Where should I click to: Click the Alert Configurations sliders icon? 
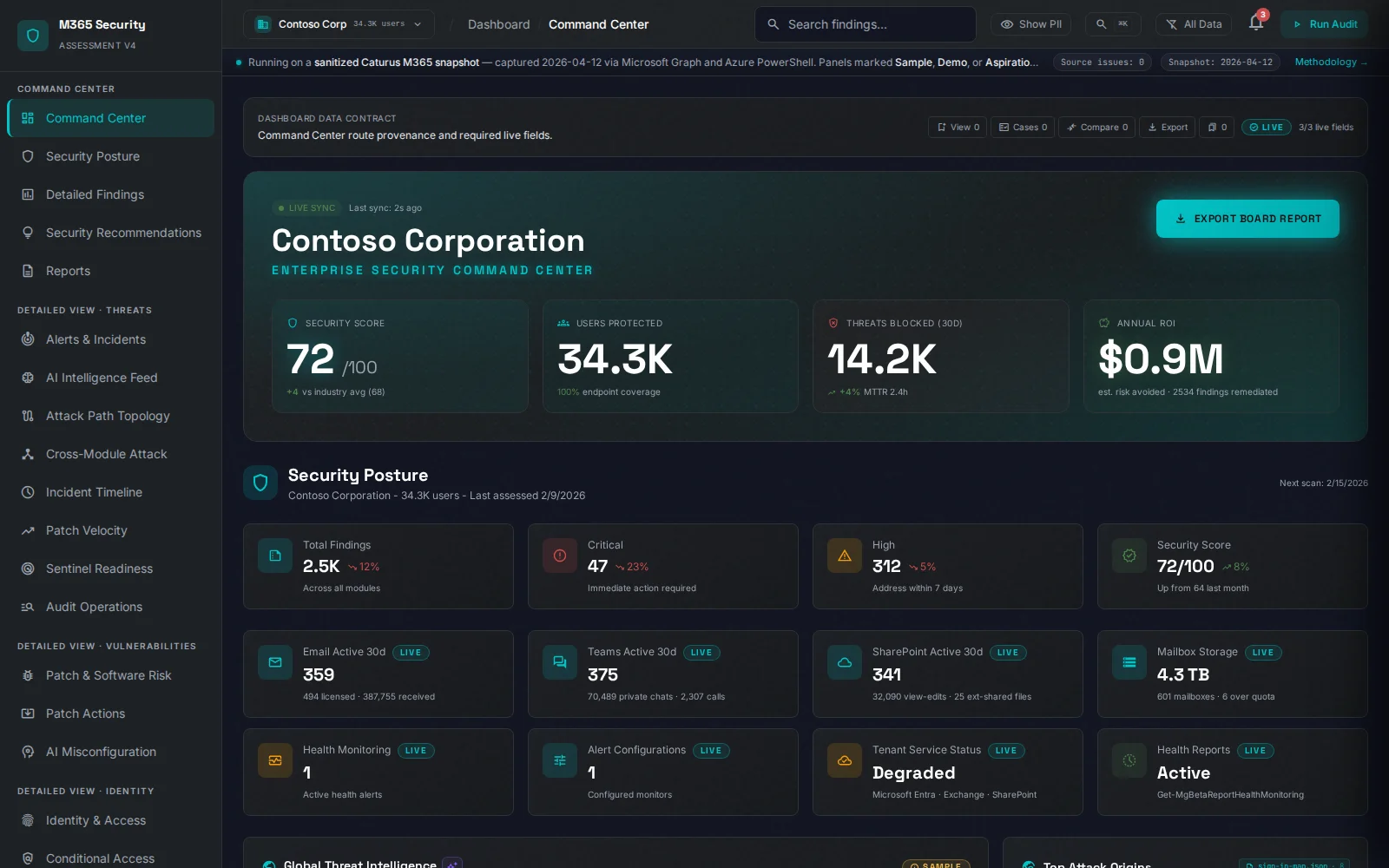coord(560,760)
